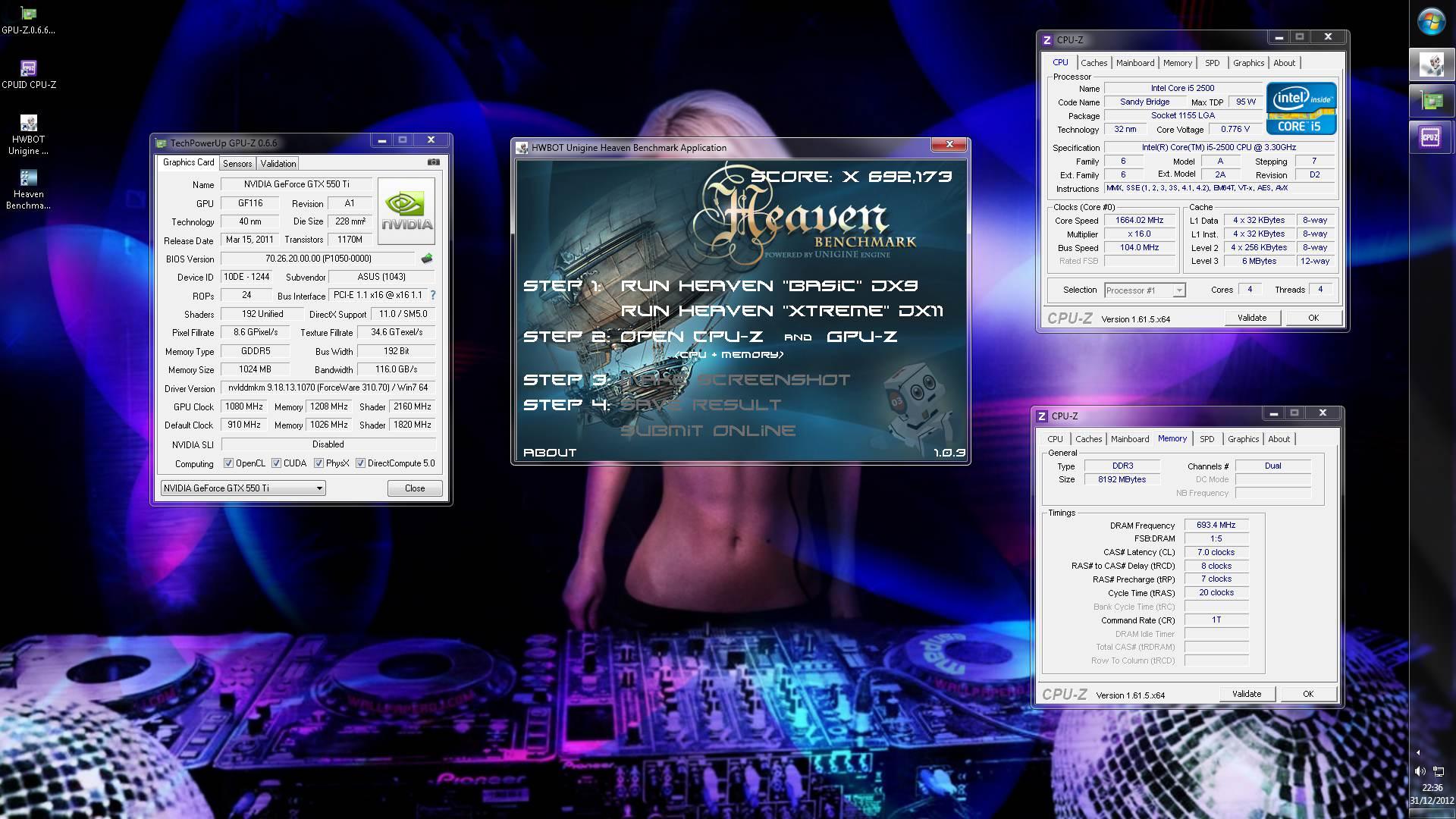The height and width of the screenshot is (819, 1456).
Task: Click Validate in top CPU-Z window
Action: [x=1252, y=318]
